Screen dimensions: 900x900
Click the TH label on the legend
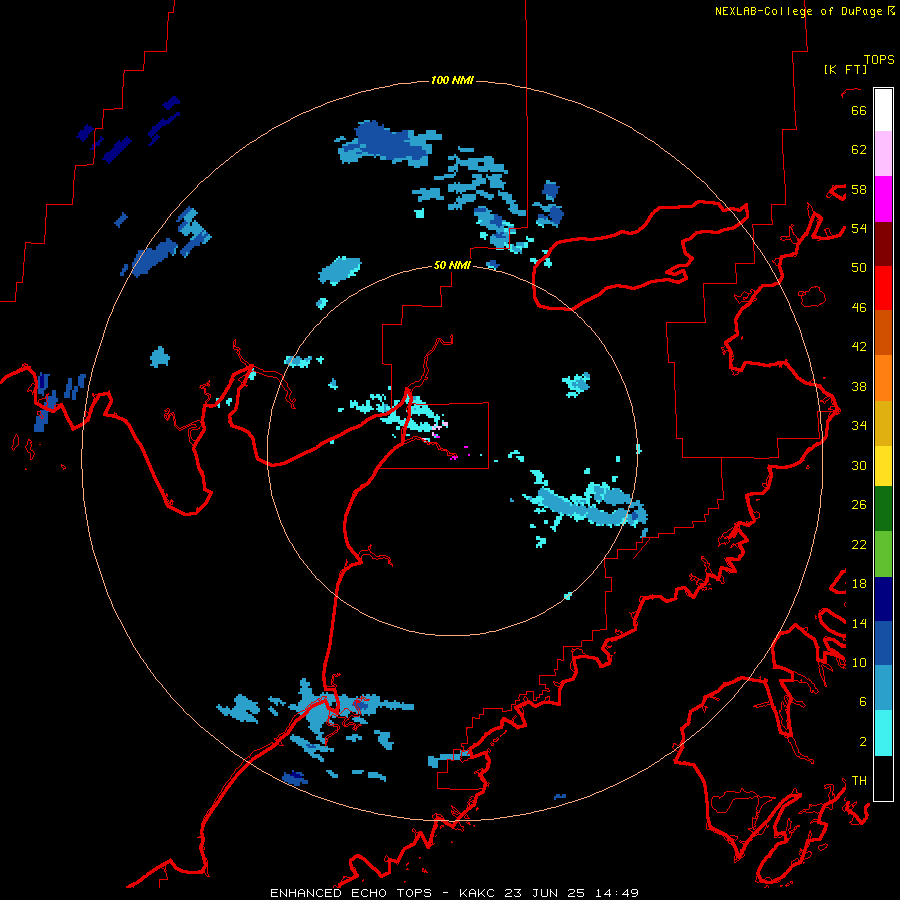tap(859, 781)
